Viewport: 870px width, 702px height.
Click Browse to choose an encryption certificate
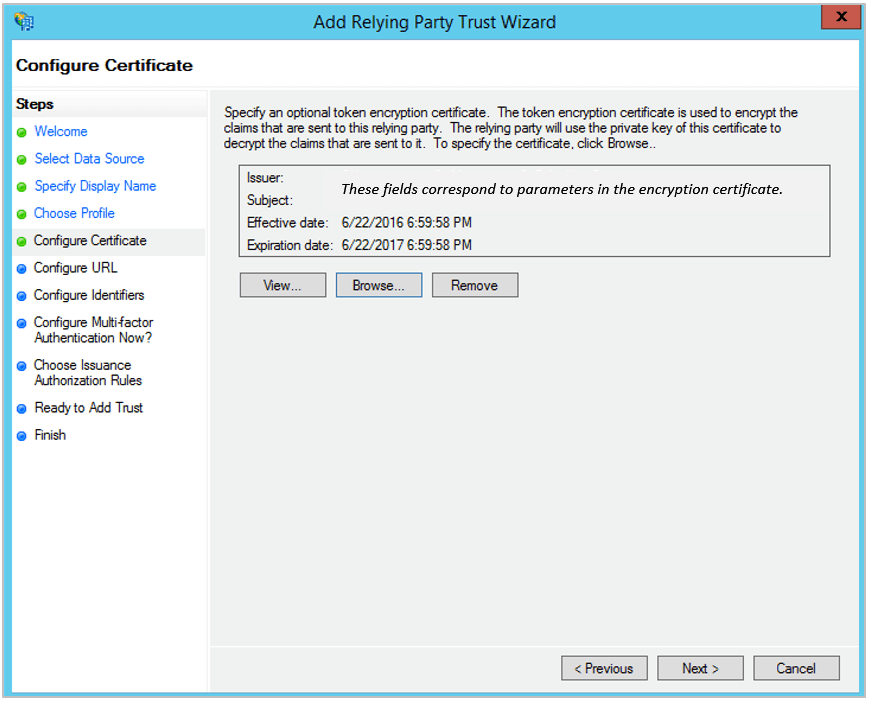378,285
